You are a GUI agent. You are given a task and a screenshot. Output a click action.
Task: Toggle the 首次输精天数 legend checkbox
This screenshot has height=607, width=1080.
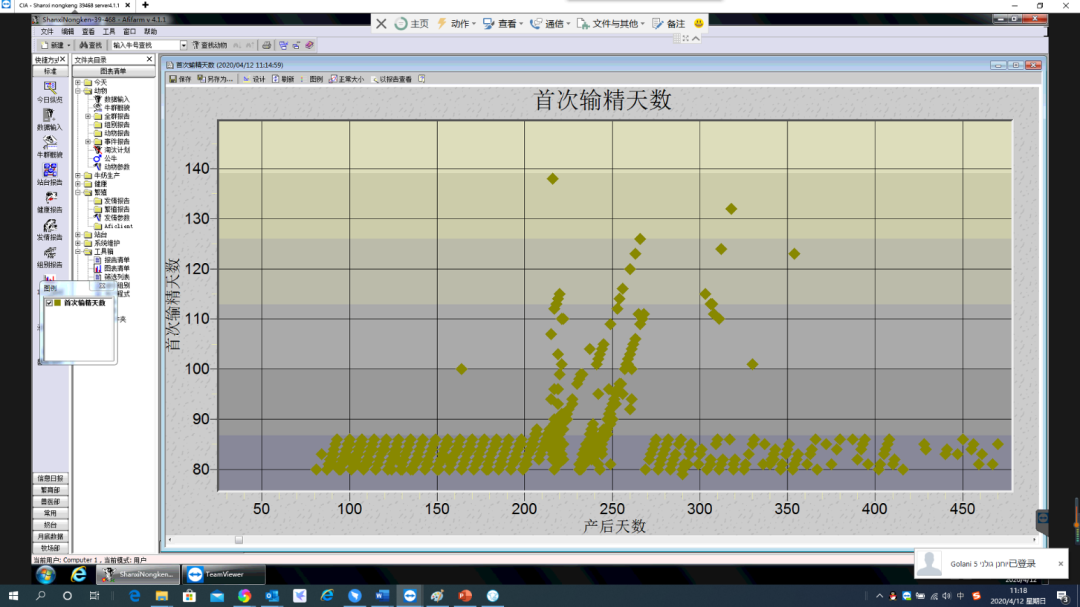click(x=49, y=303)
